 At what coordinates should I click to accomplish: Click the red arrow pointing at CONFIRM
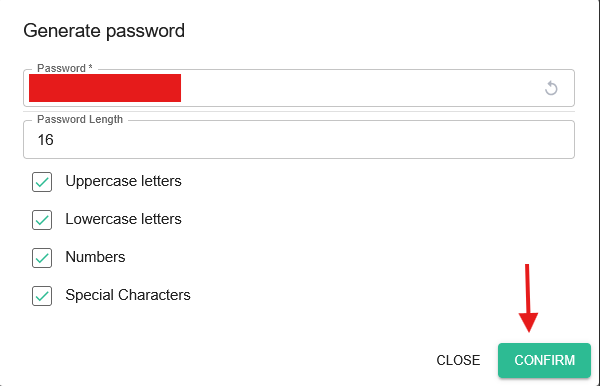(528, 298)
